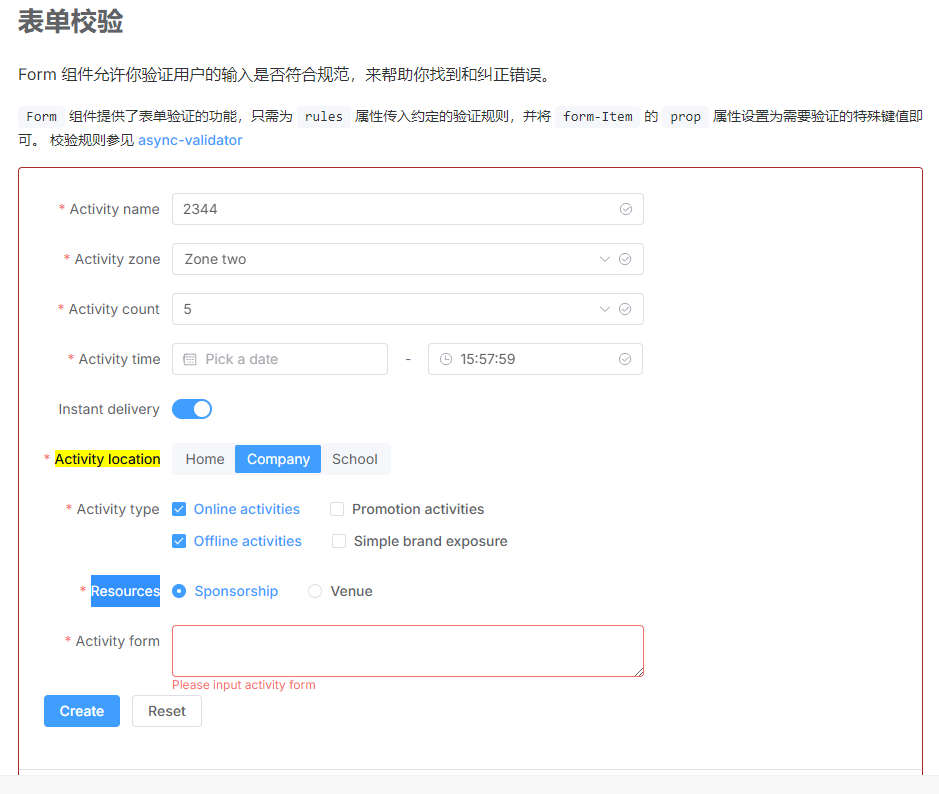Image resolution: width=939 pixels, height=794 pixels.
Task: Click the 'Please input activity form' error message
Action: point(244,684)
